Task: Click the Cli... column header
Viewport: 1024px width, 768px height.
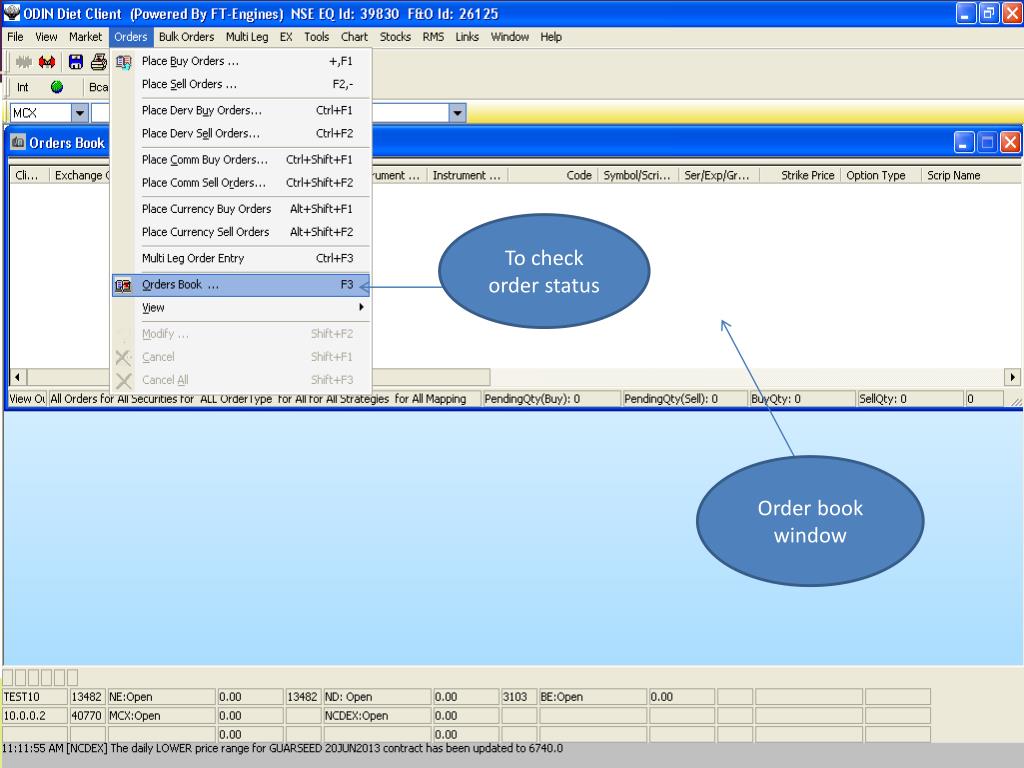Action: point(29,175)
